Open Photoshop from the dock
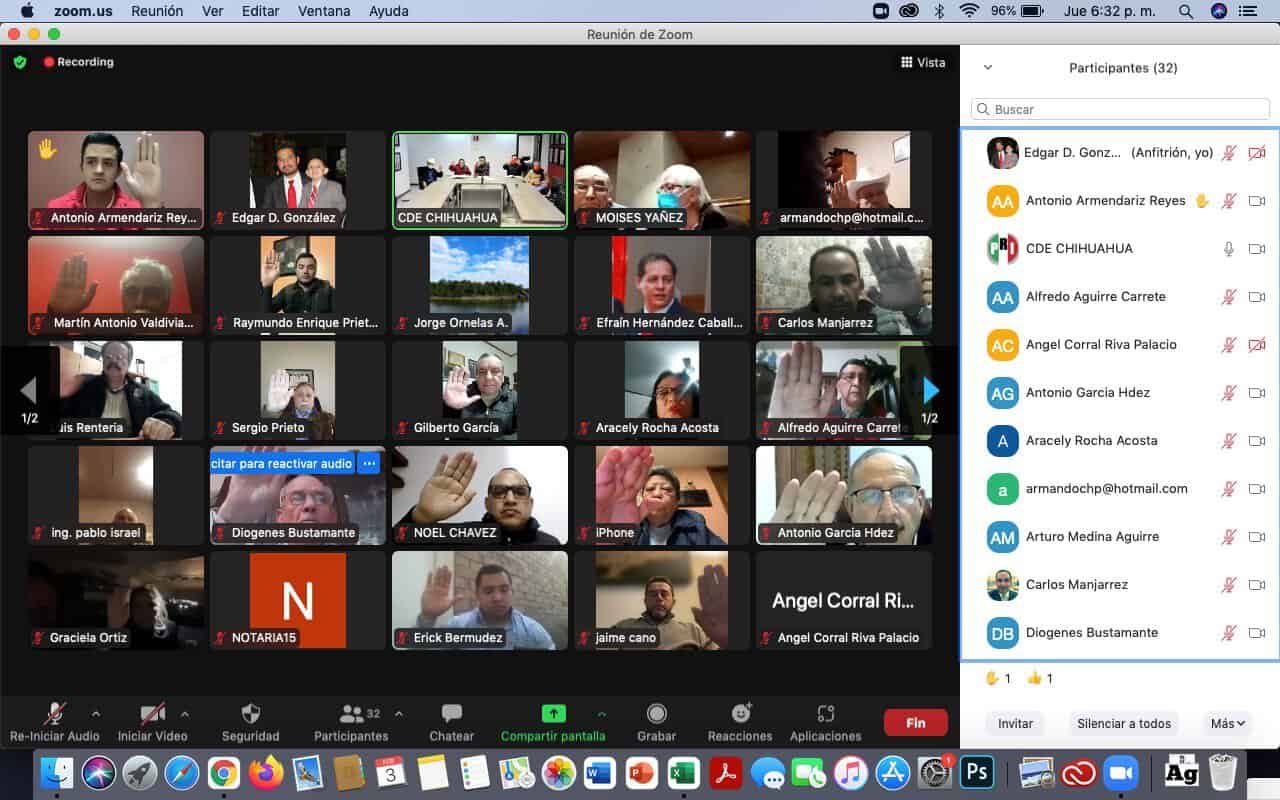 976,773
